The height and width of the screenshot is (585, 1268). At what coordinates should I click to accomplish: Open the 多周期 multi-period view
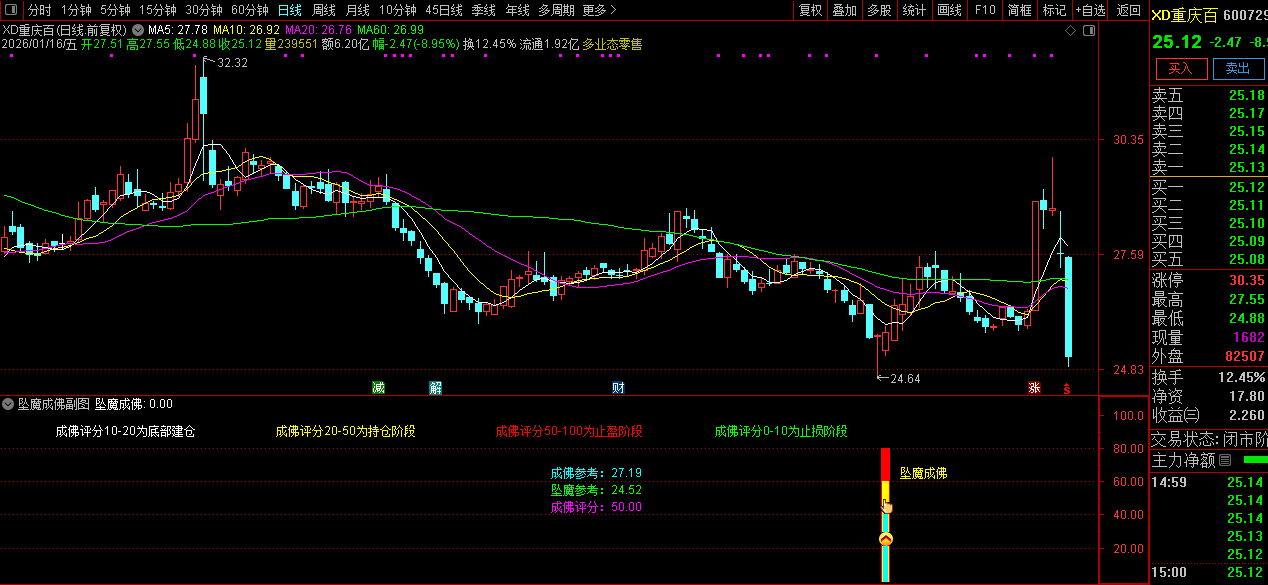click(556, 10)
